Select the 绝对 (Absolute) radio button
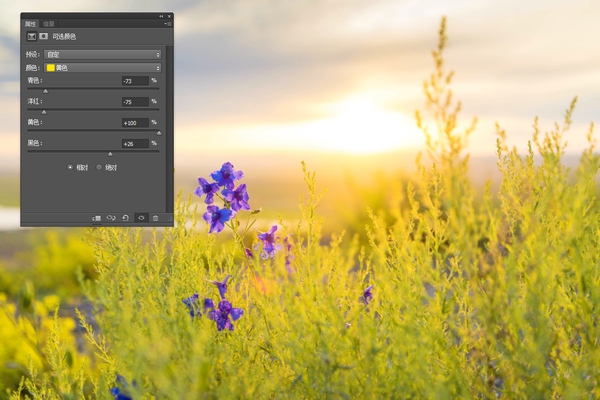 point(99,167)
